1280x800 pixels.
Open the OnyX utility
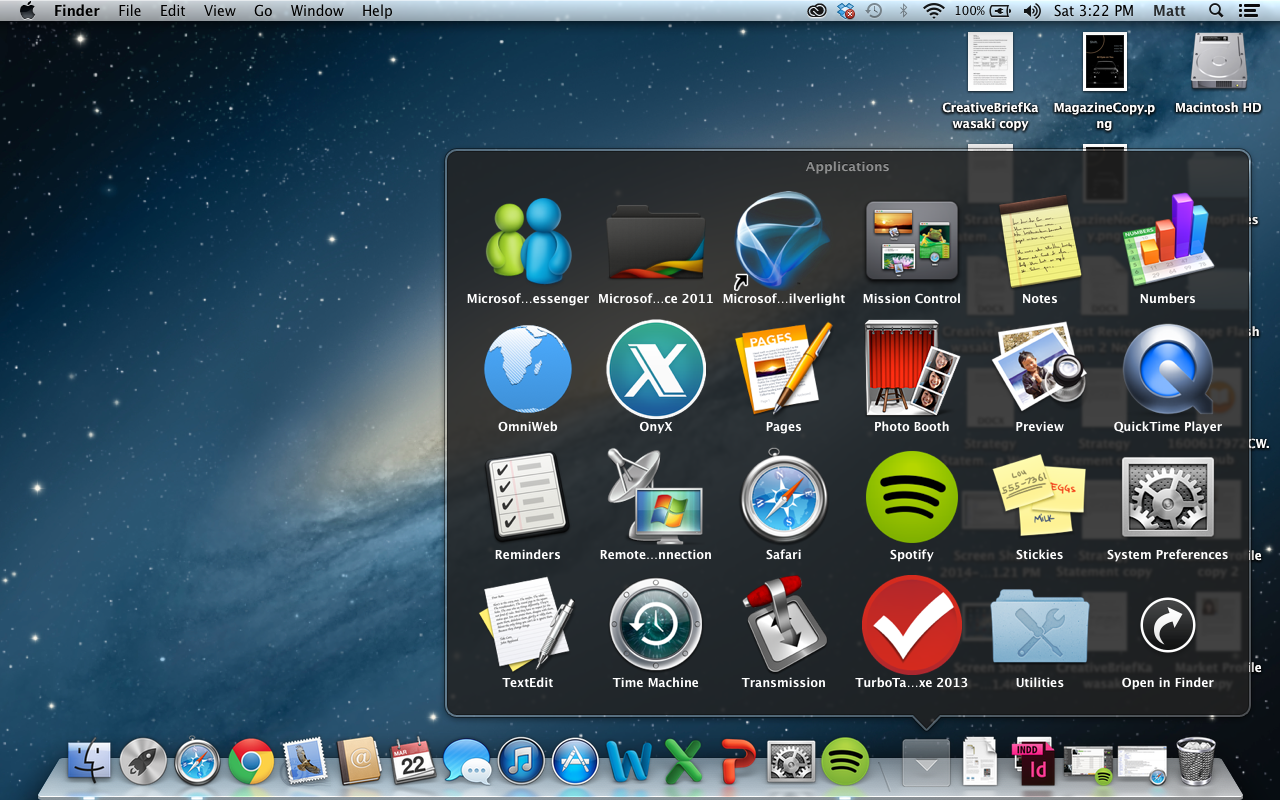click(656, 369)
